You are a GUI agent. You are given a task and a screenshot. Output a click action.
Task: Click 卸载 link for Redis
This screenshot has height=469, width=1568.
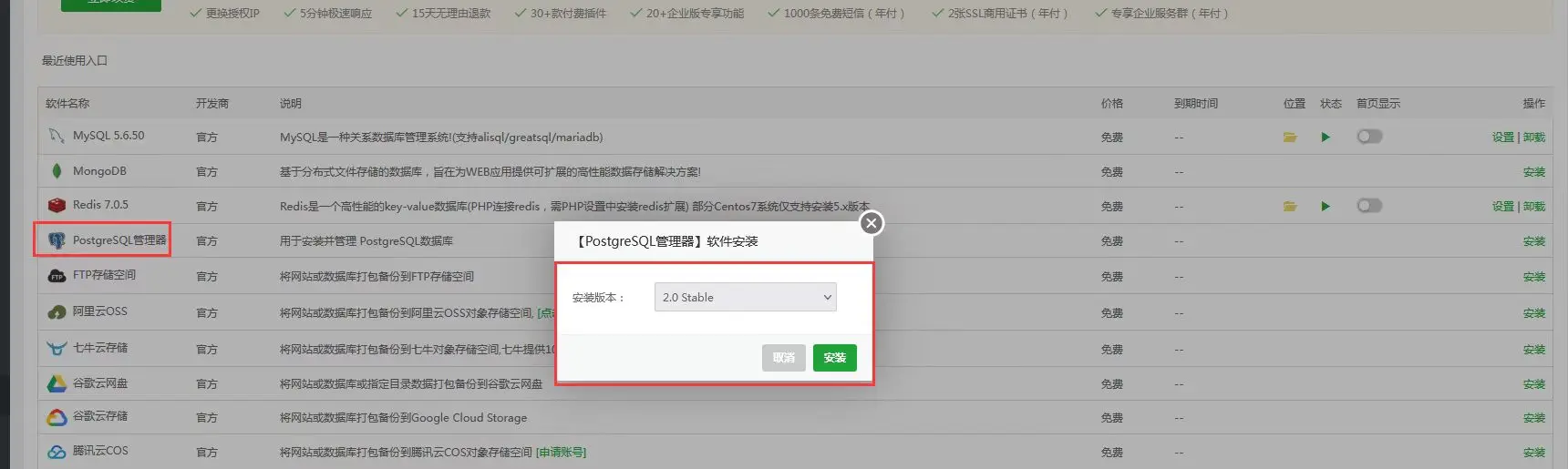point(1534,207)
